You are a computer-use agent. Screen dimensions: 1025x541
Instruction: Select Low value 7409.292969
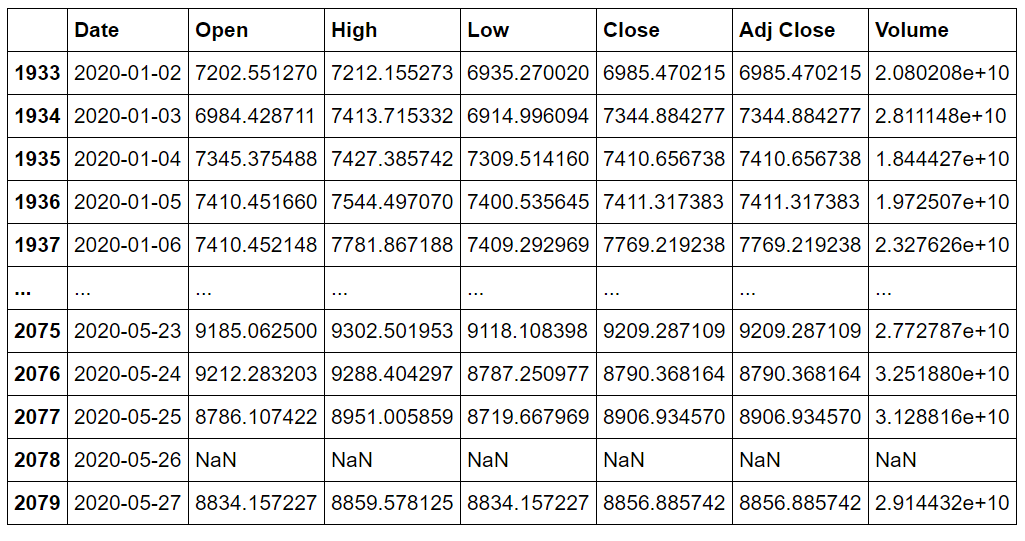point(528,245)
